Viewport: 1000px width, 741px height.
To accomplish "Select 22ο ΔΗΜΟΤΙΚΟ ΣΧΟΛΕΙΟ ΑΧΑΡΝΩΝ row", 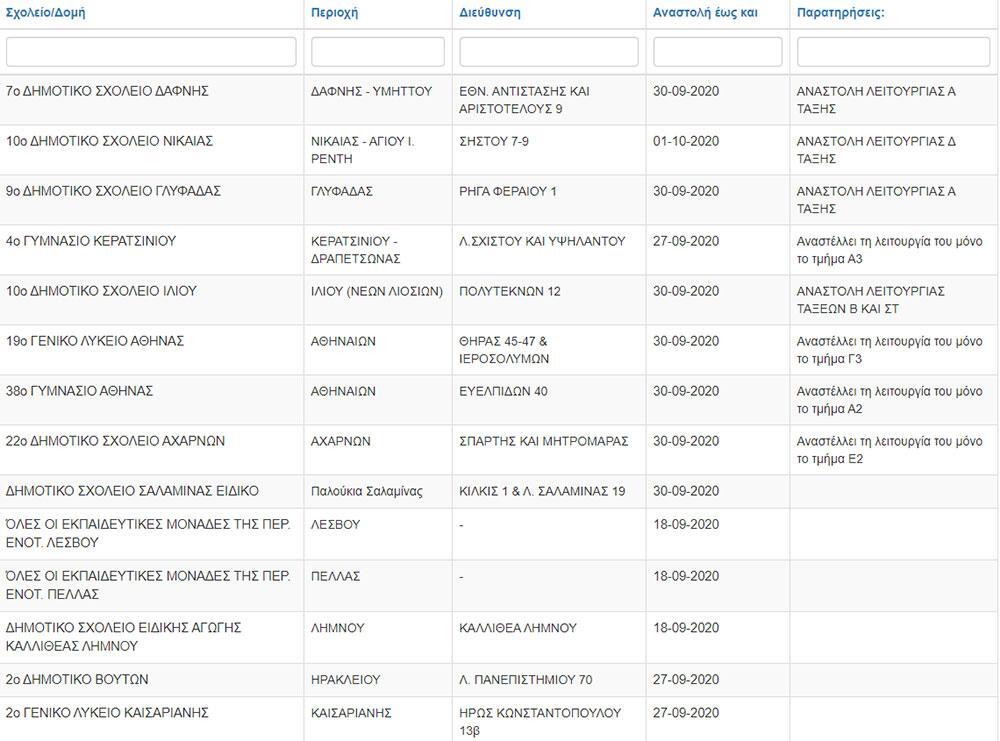I will pos(116,441).
